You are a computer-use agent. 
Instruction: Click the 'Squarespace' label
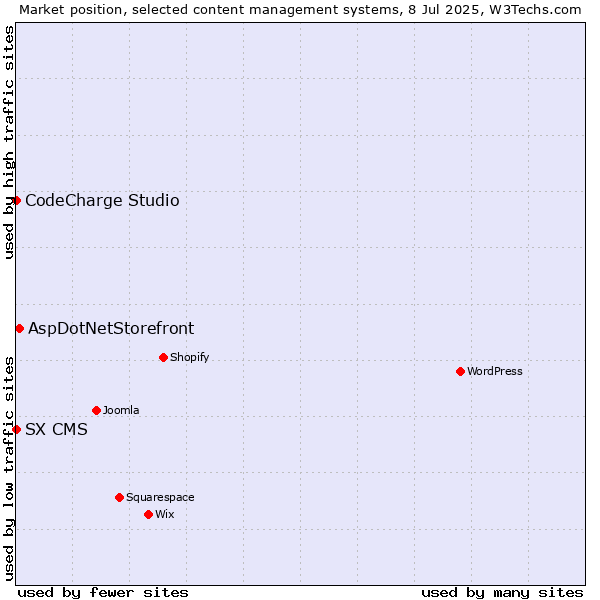point(160,497)
